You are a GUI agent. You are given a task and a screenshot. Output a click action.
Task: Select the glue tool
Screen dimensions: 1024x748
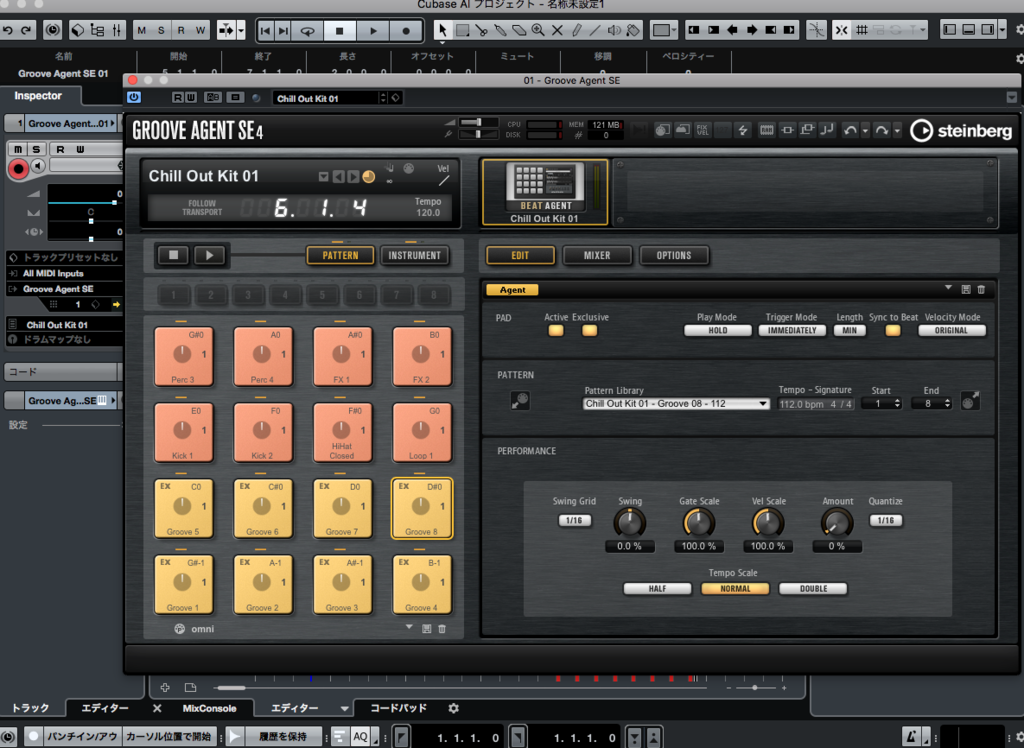(500, 30)
